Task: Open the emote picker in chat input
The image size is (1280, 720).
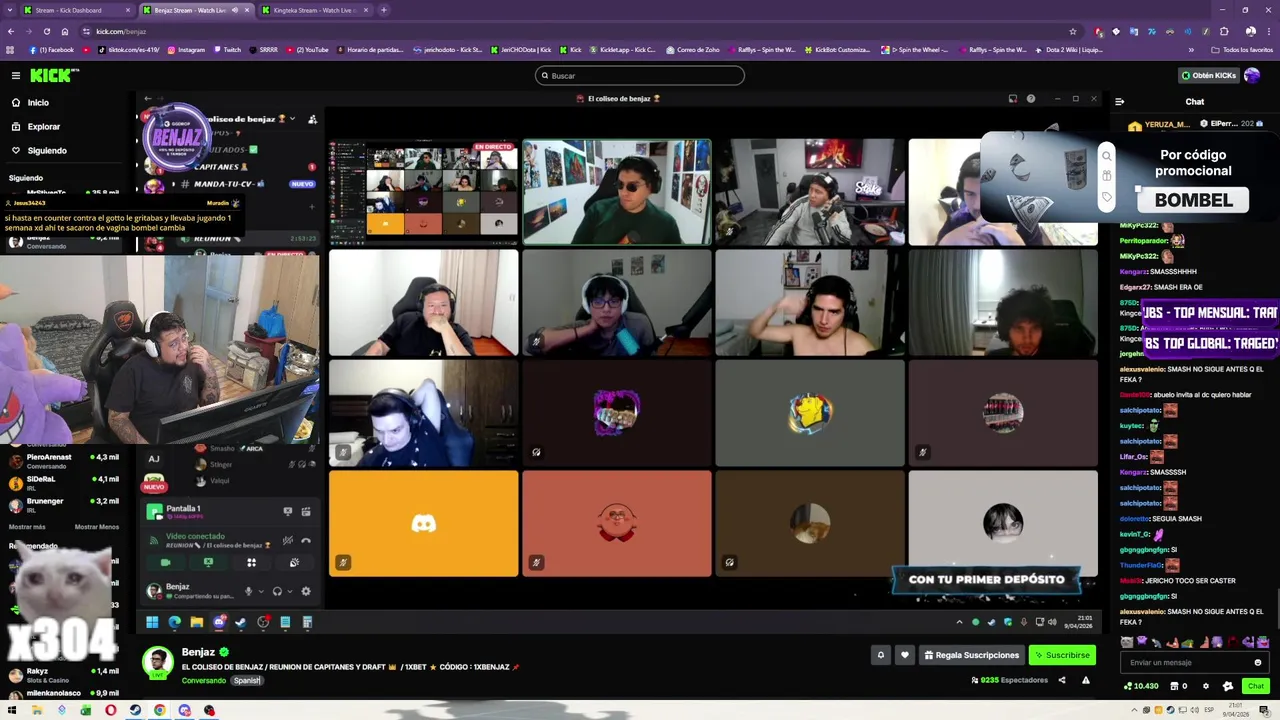Action: tap(1258, 662)
